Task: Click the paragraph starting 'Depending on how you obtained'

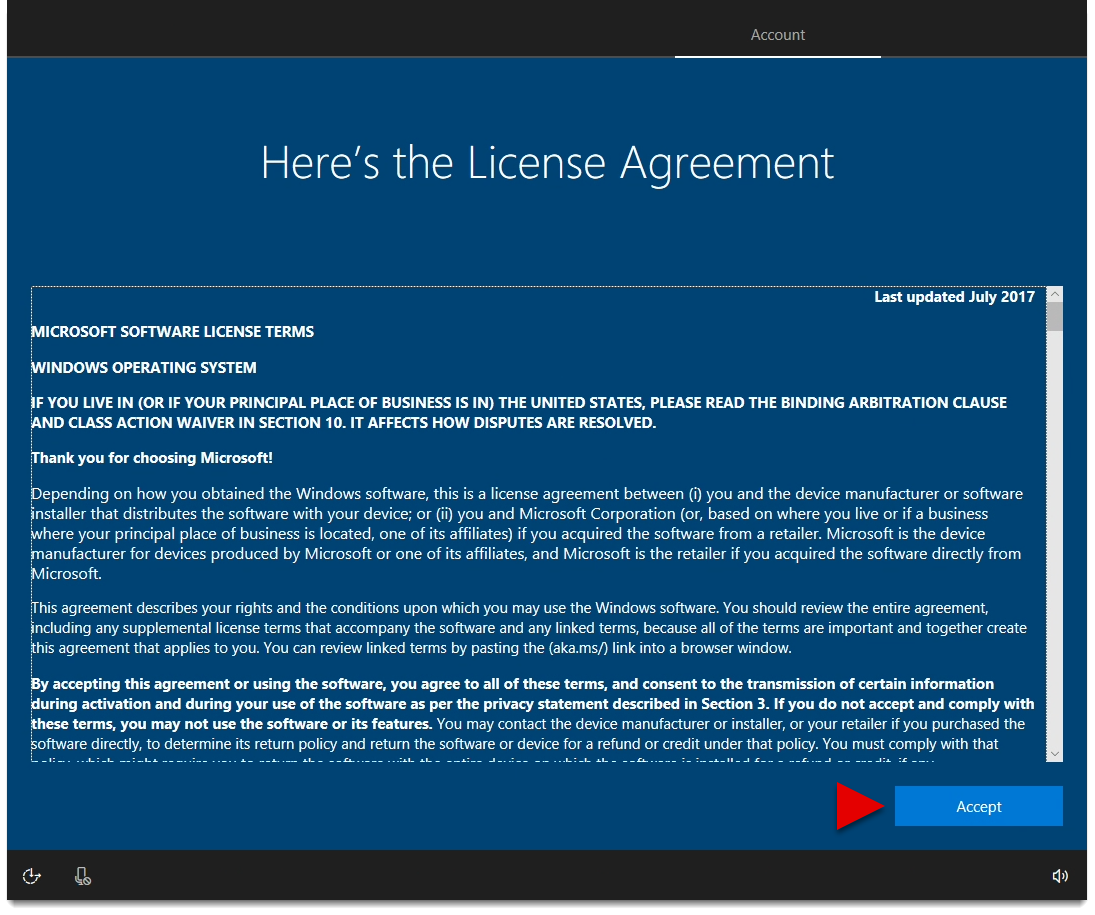Action: [x=527, y=534]
